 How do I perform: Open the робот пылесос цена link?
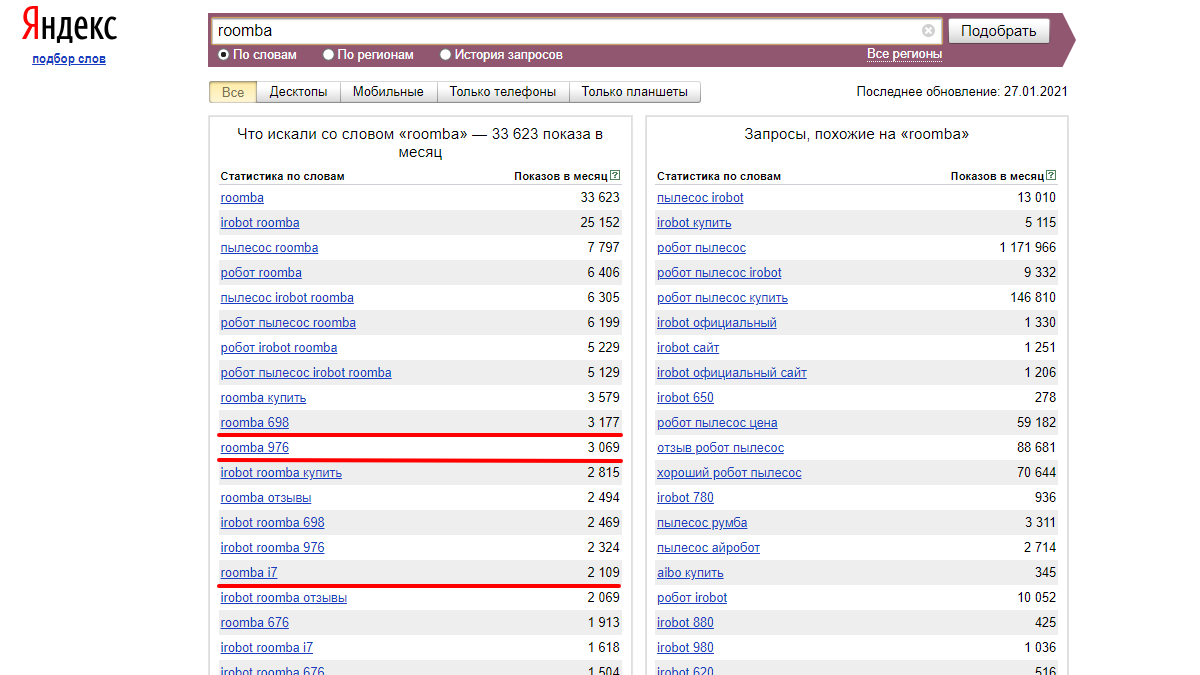click(x=717, y=423)
